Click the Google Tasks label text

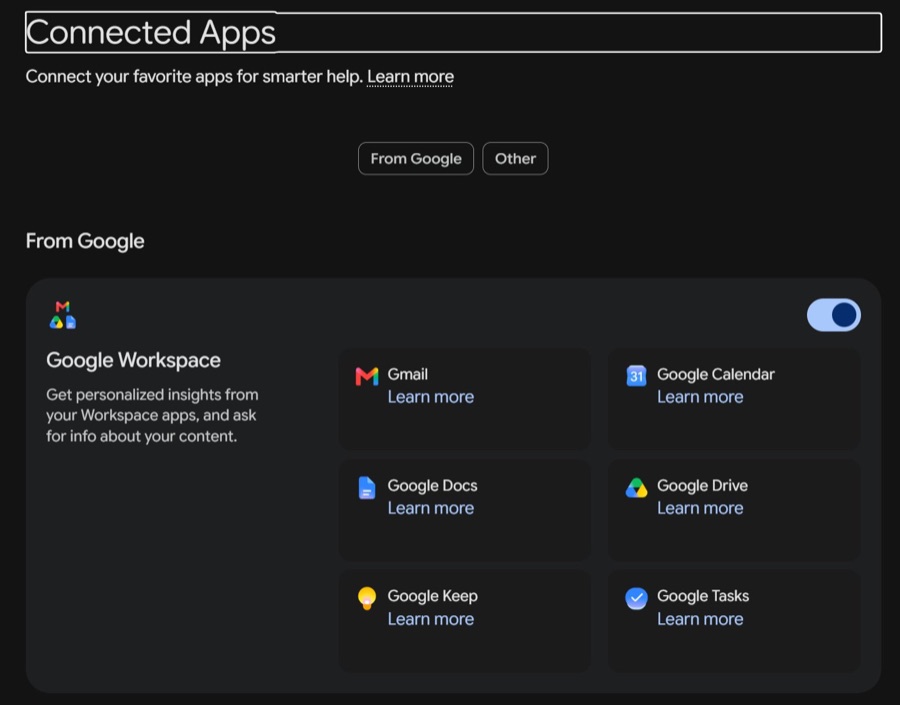pyautogui.click(x=703, y=596)
